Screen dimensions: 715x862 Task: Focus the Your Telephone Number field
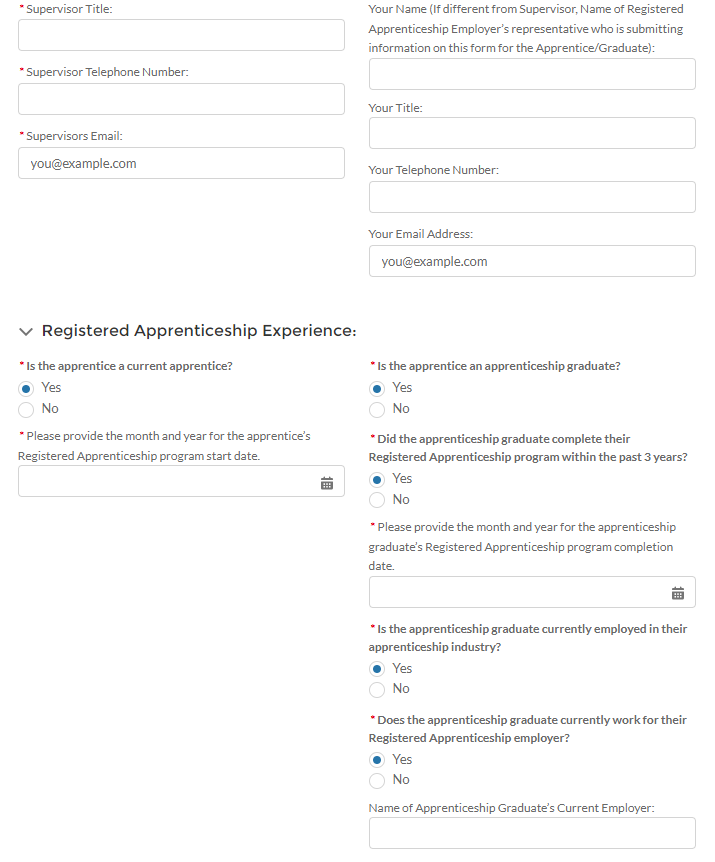tap(532, 197)
